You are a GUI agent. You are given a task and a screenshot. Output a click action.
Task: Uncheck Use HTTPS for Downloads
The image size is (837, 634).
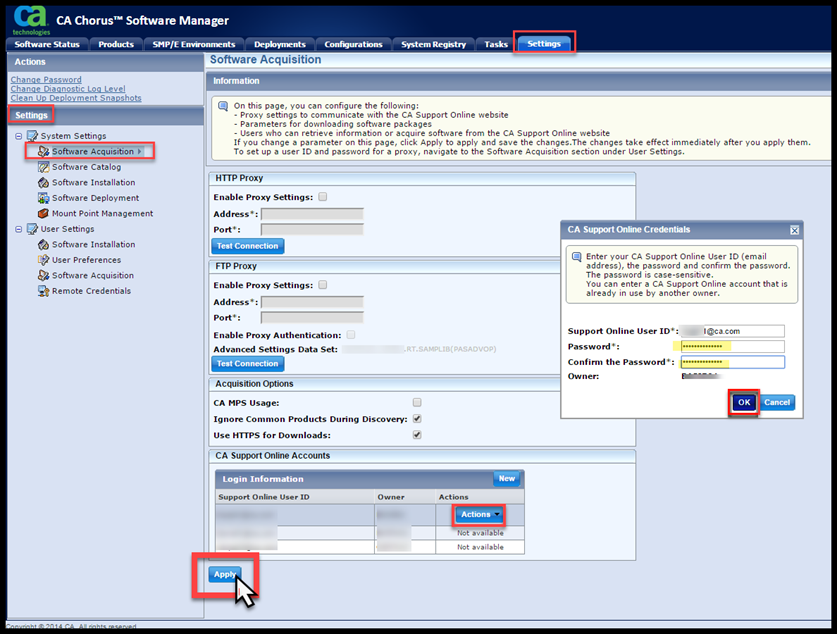pos(417,435)
